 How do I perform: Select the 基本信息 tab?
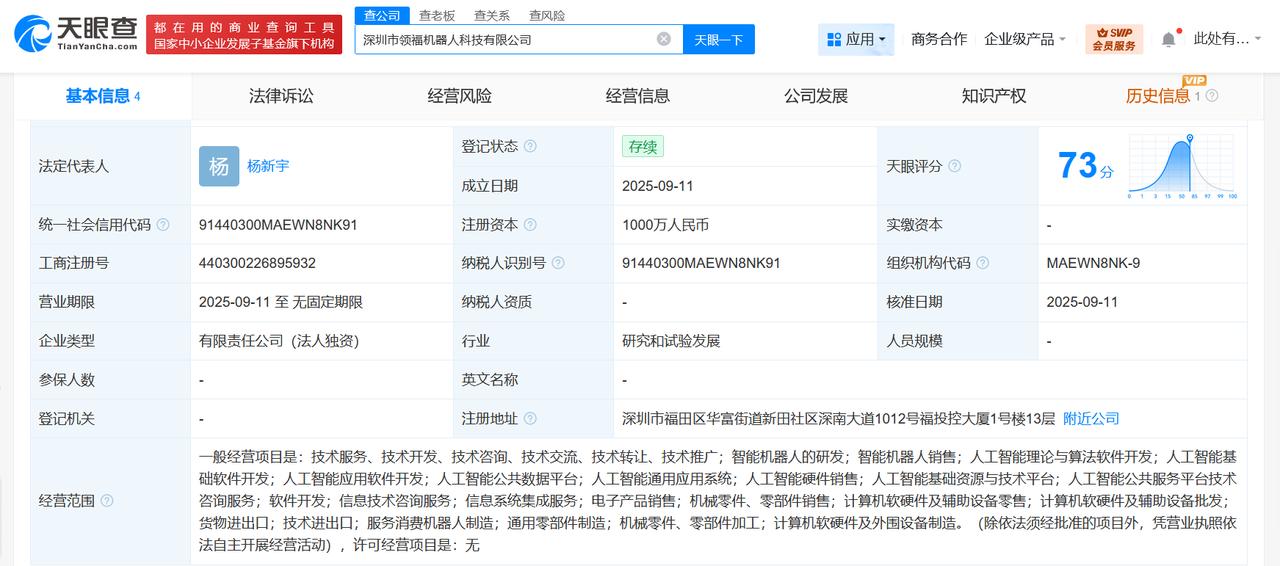pyautogui.click(x=103, y=96)
